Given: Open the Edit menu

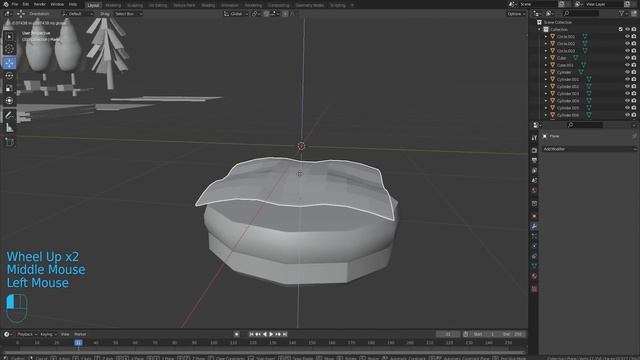Looking at the screenshot, I should tap(26, 4).
